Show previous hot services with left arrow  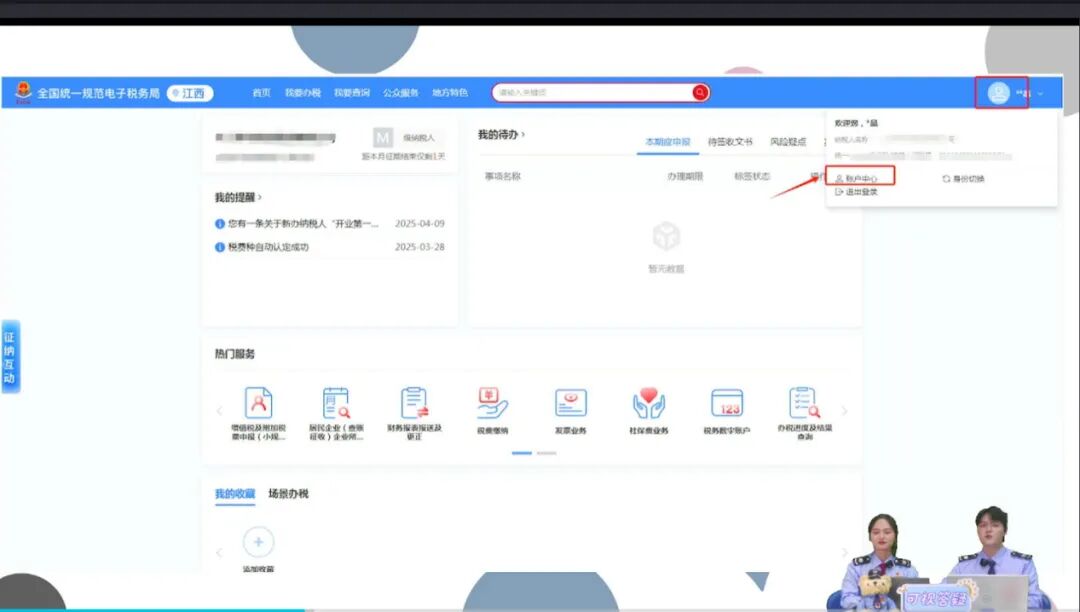(219, 411)
